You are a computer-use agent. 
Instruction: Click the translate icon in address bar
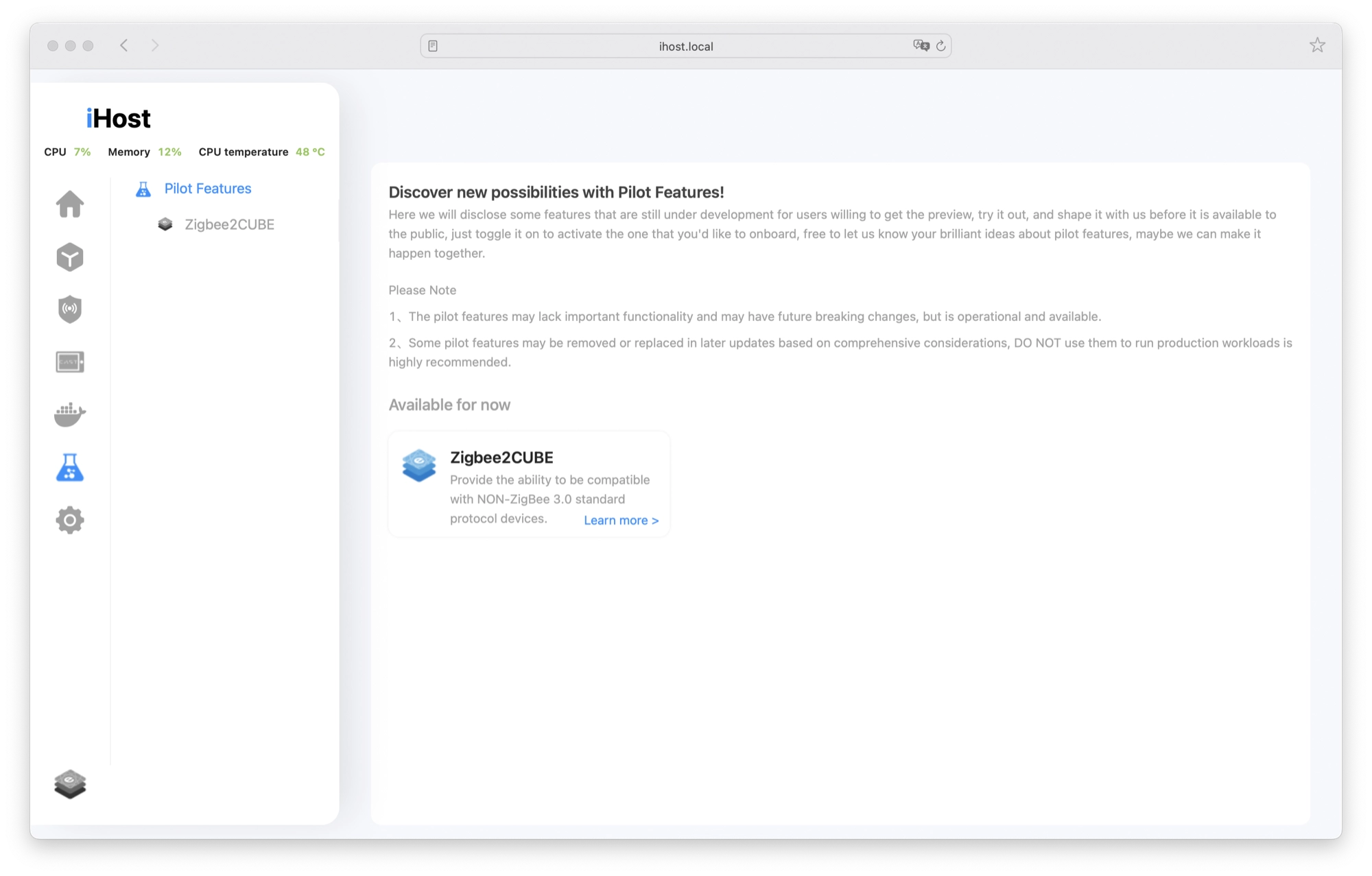921,45
